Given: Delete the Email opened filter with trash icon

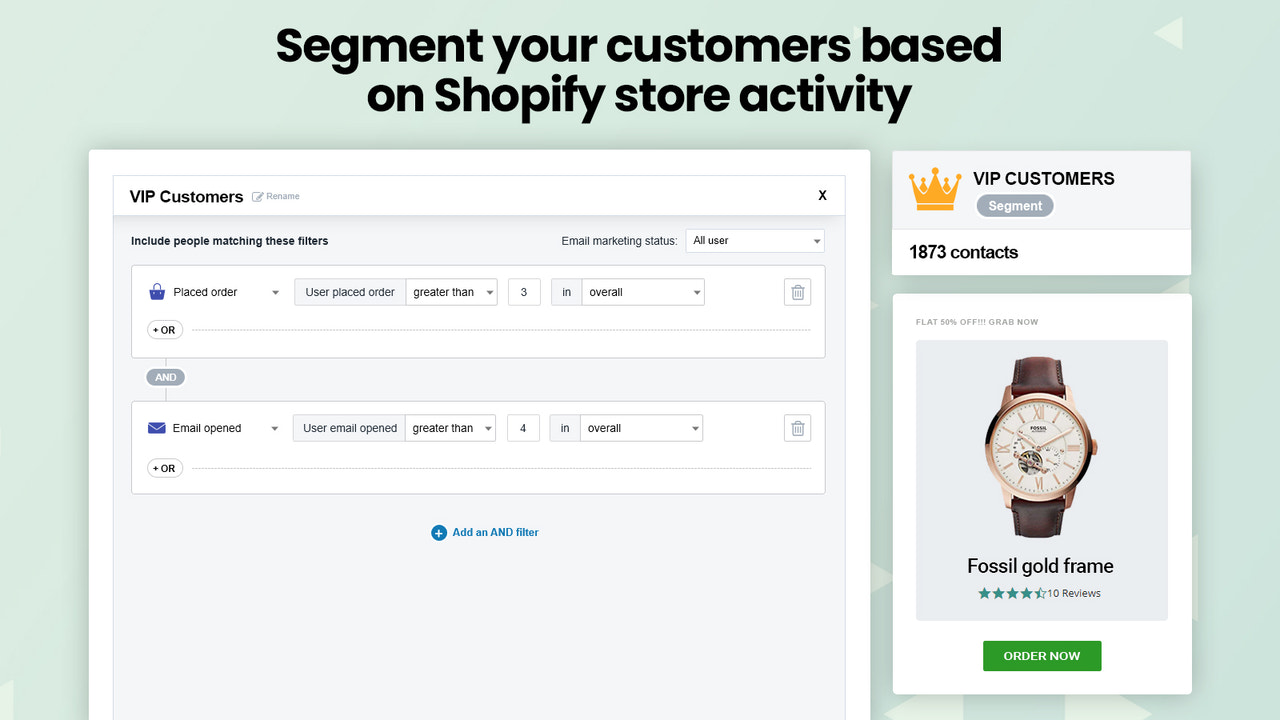Looking at the screenshot, I should click(x=797, y=427).
